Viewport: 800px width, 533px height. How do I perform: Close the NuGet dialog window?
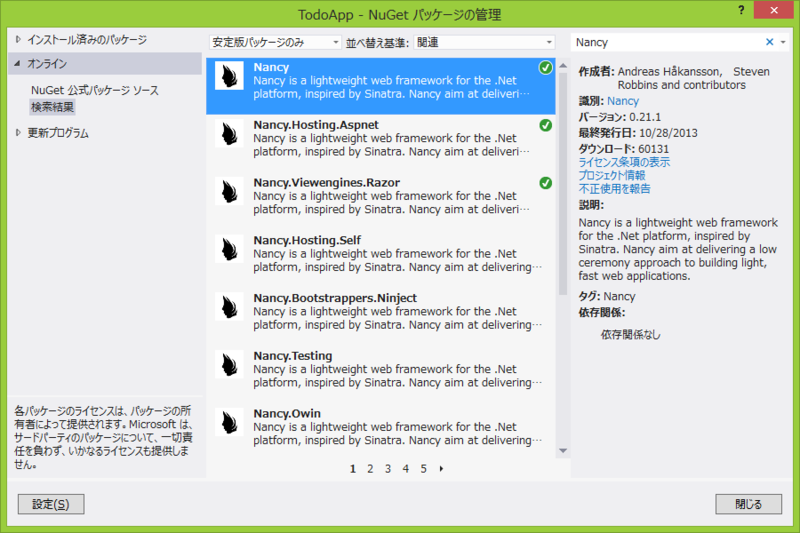point(773,10)
